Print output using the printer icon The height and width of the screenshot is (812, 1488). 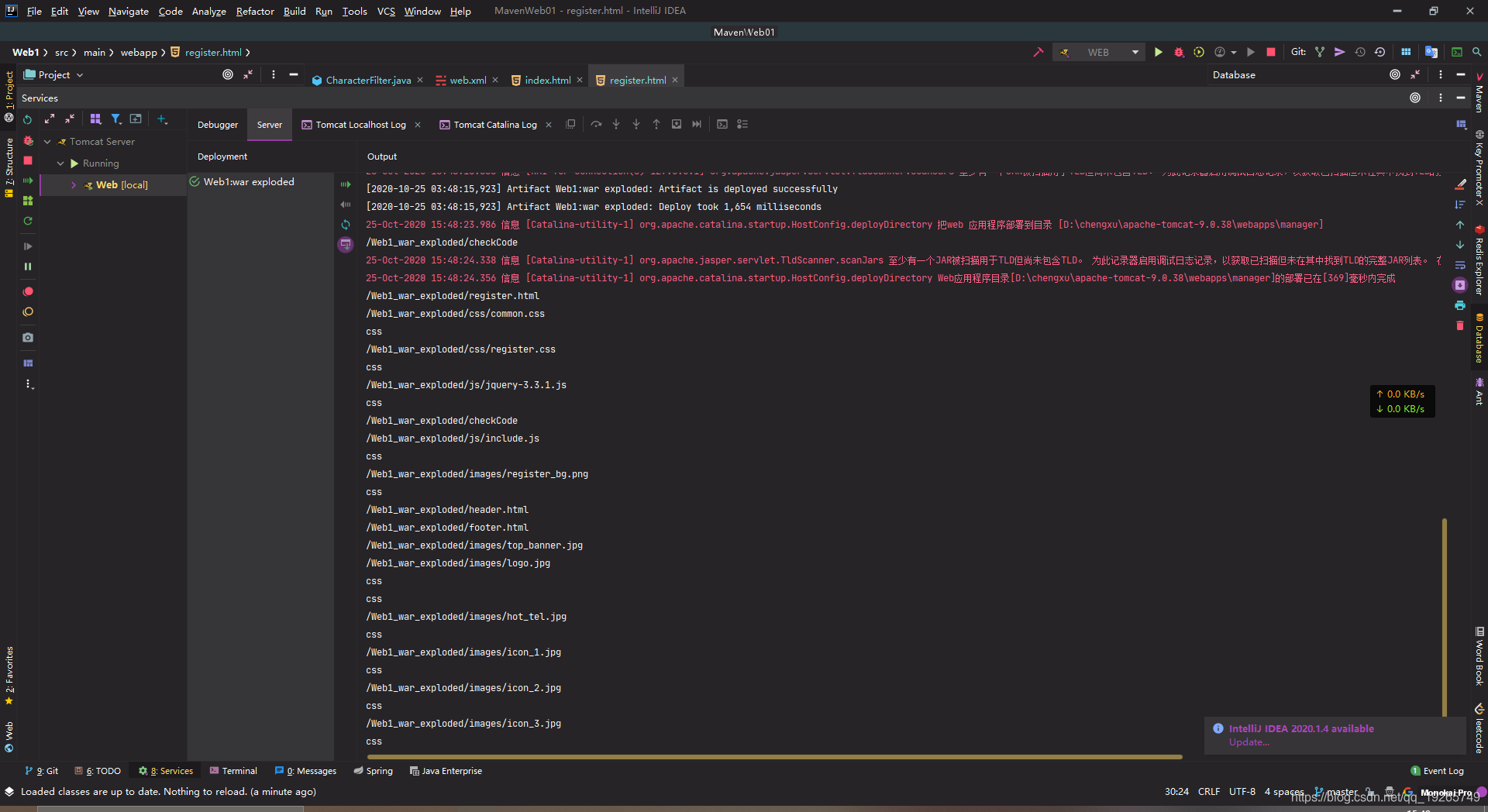point(1460,305)
